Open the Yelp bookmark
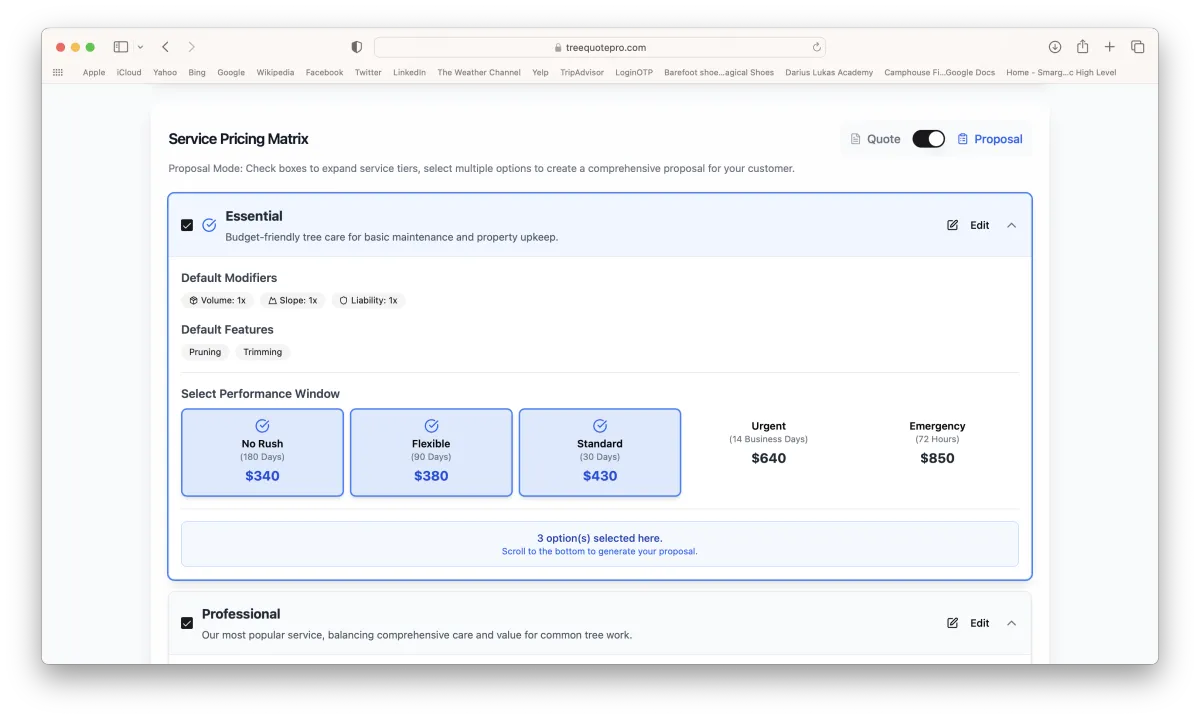 (540, 72)
